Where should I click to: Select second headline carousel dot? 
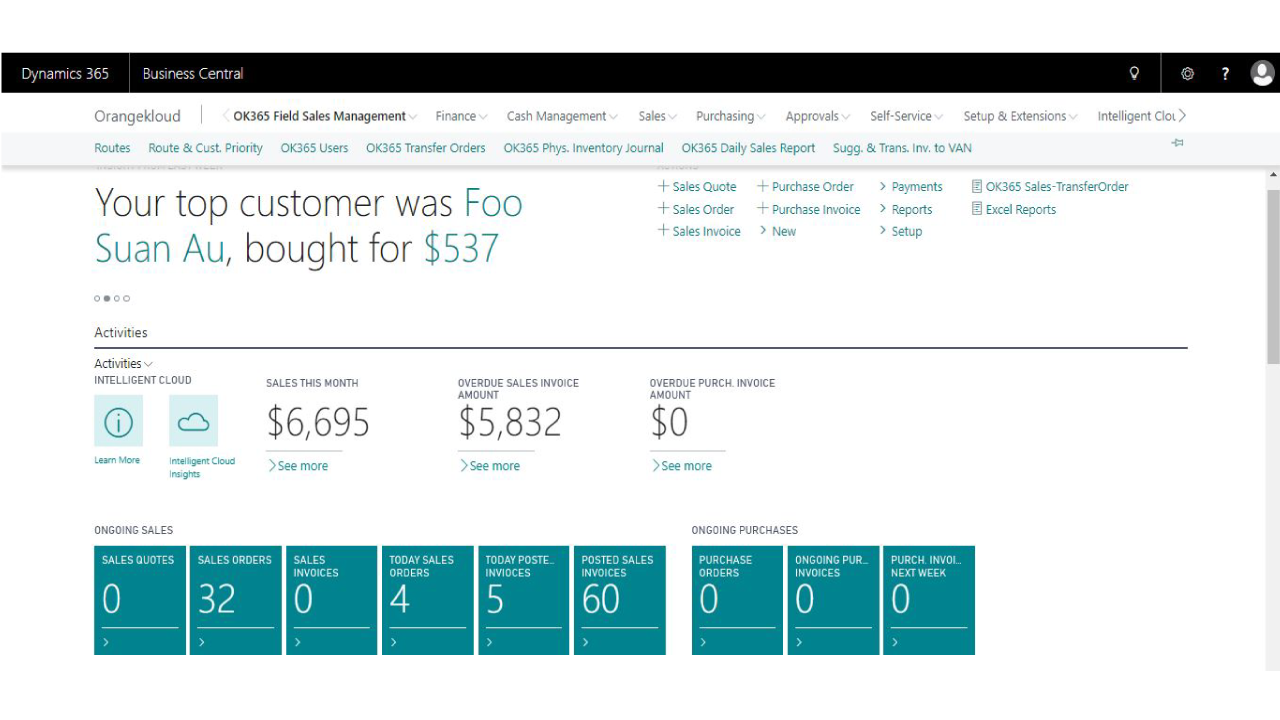107,298
